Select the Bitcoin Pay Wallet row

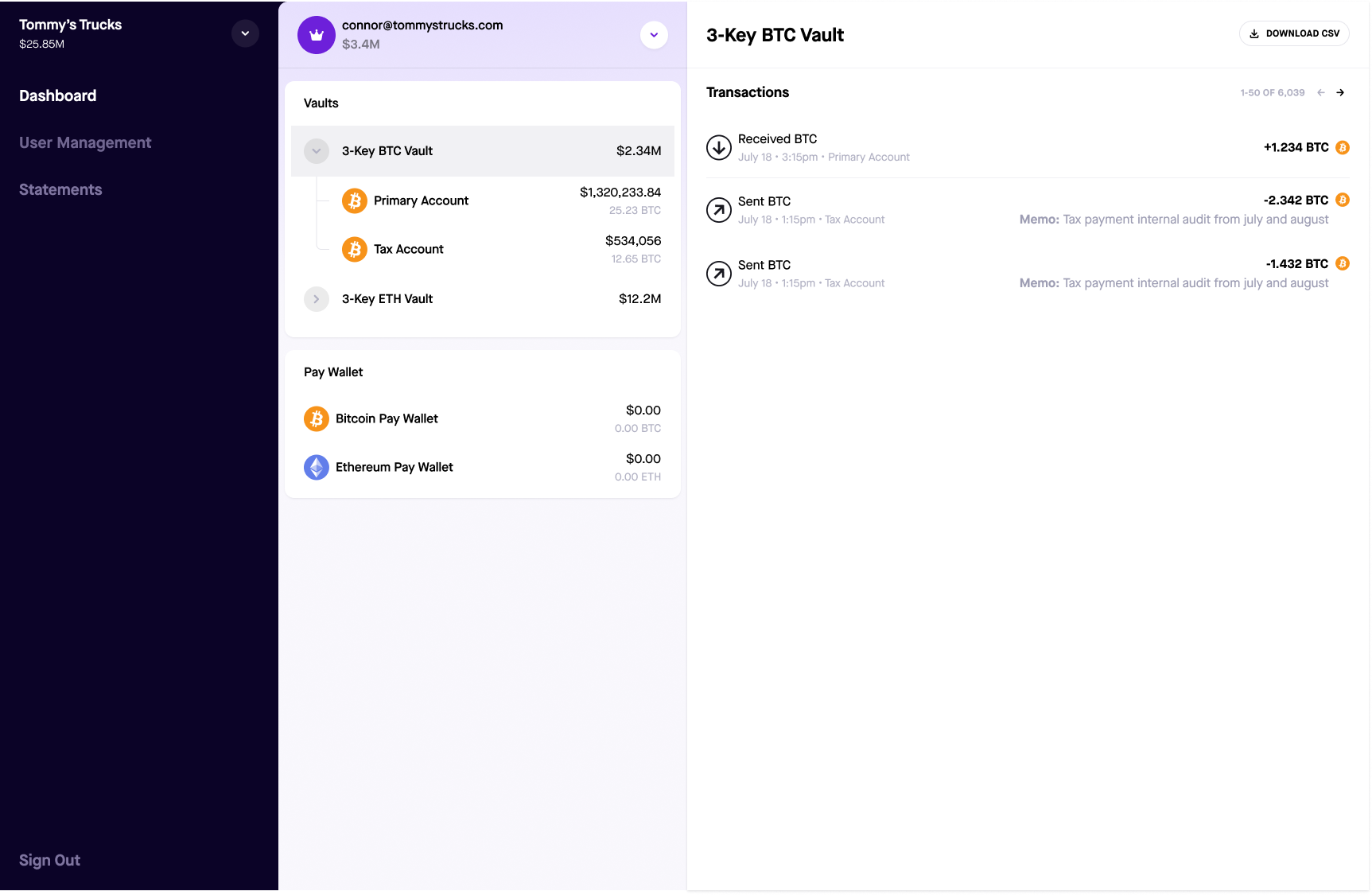tap(483, 418)
